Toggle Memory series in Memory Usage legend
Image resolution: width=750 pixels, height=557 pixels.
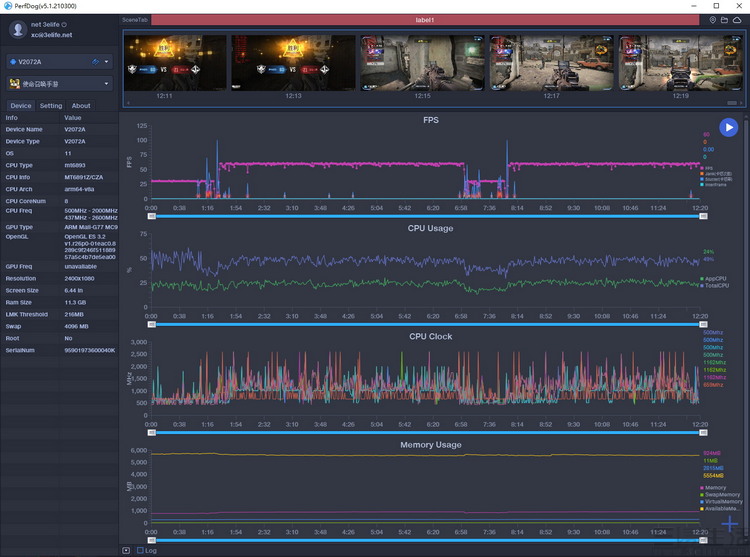[x=713, y=488]
